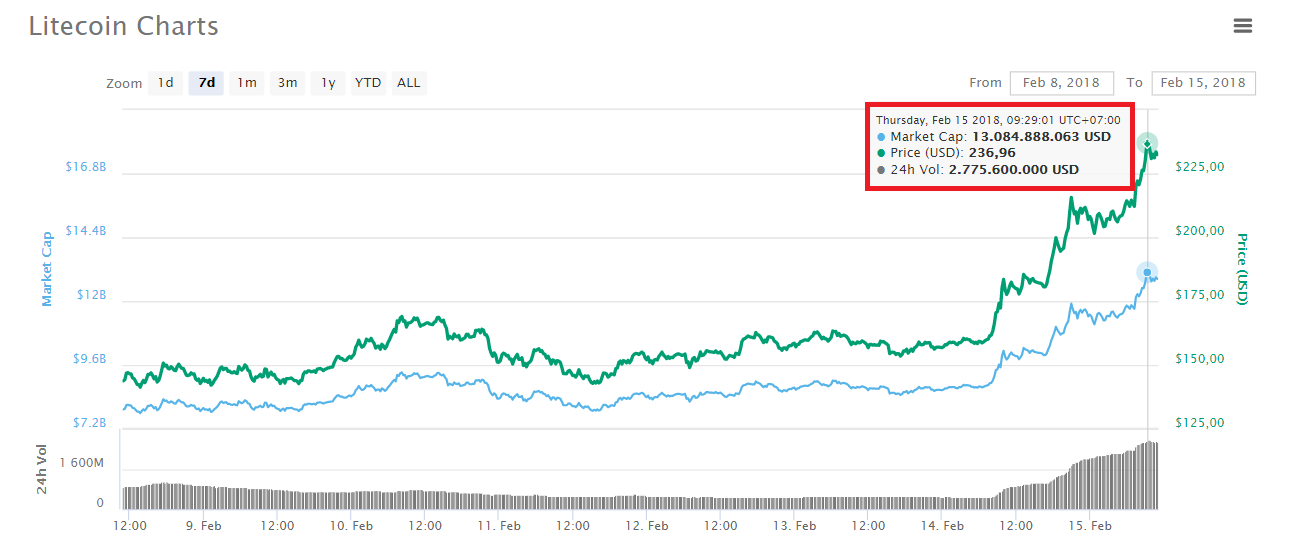Click the $125,00 price tick
This screenshot has height=560, width=1311.
click(1199, 423)
